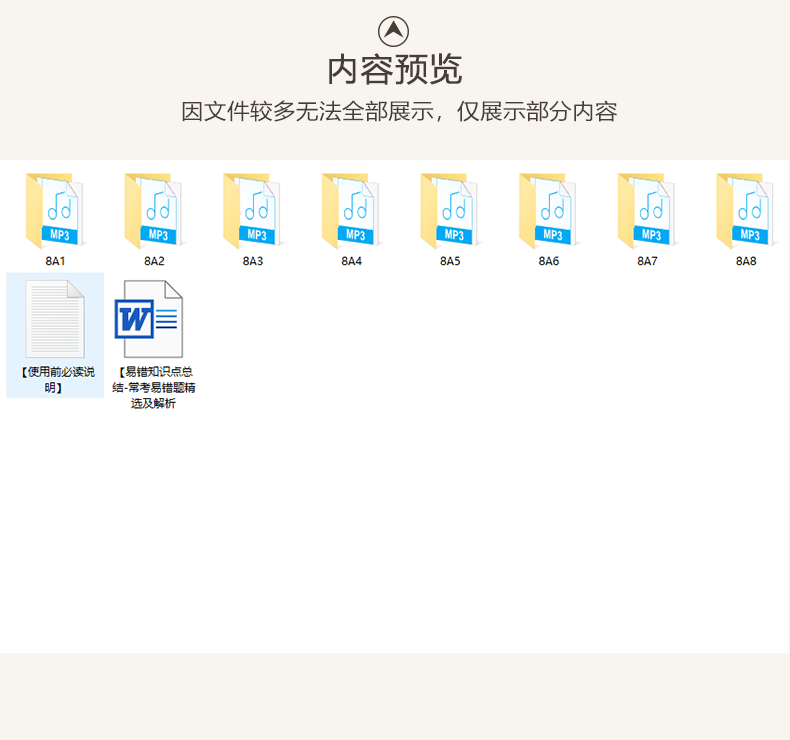The height and width of the screenshot is (740, 790).
Task: Click the 8A2 folder name label
Action: (154, 261)
